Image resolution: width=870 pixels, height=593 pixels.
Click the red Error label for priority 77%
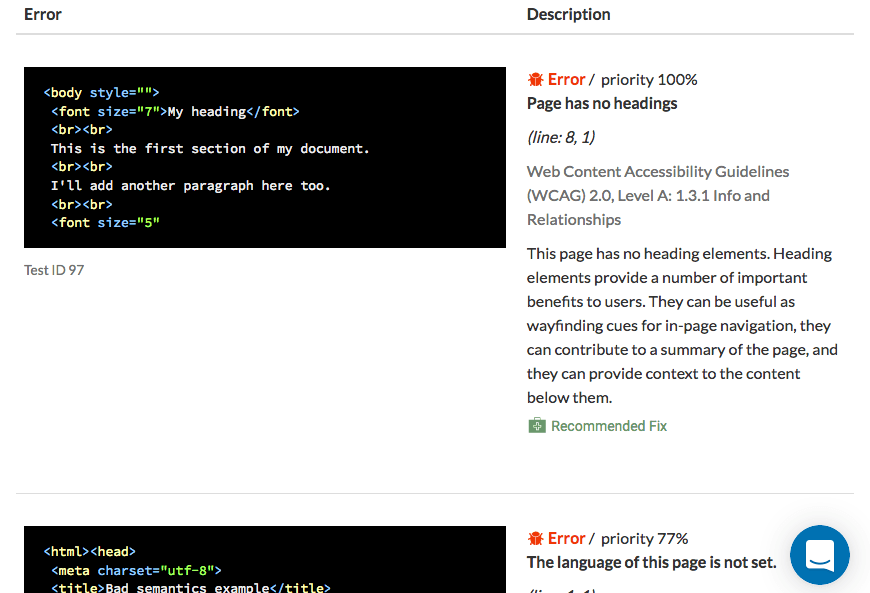pyautogui.click(x=566, y=538)
